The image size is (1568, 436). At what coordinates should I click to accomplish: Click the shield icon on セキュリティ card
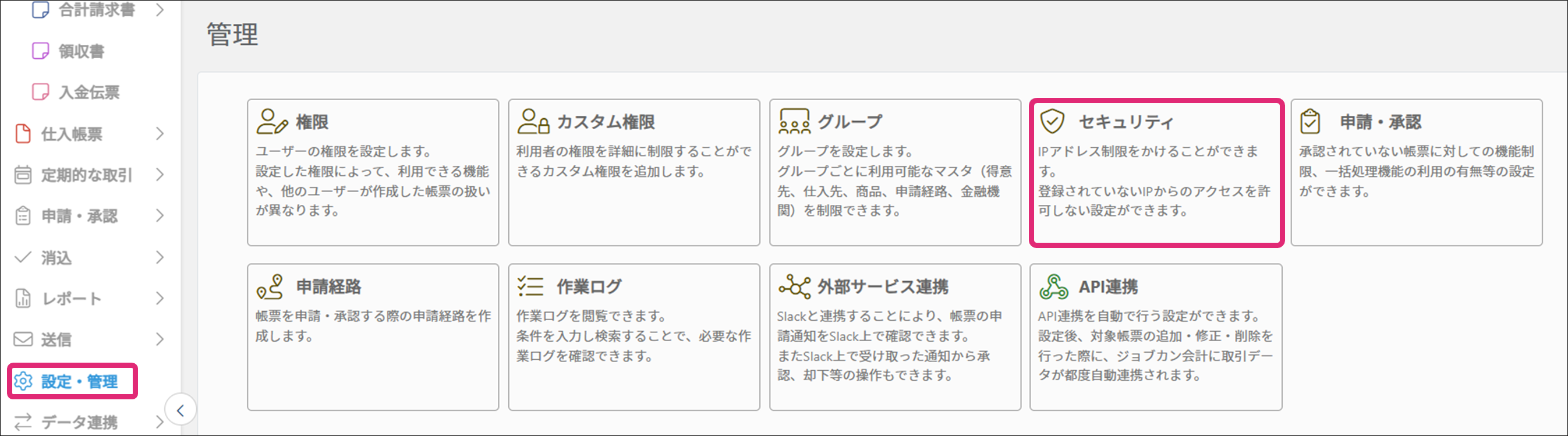(1052, 121)
